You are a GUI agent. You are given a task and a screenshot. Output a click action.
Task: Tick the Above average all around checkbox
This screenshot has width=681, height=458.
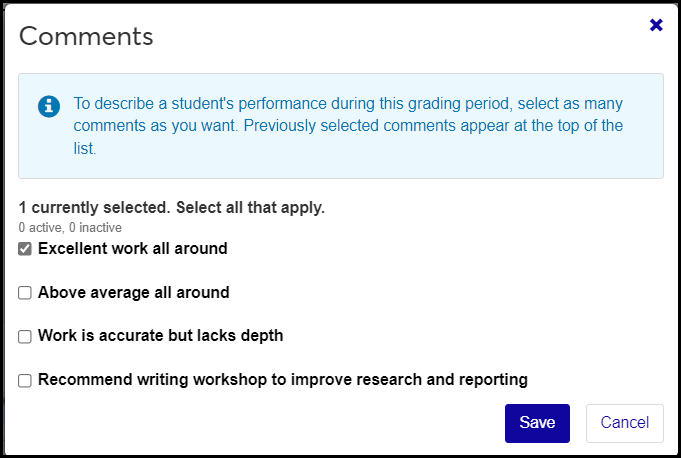pos(25,294)
